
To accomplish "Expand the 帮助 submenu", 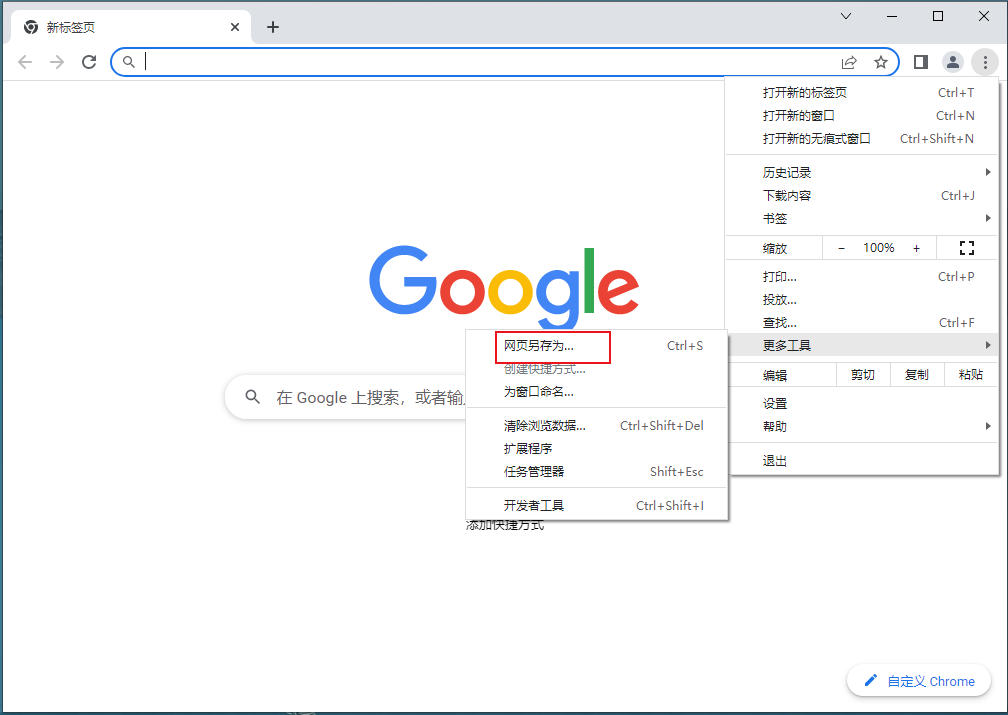I will (x=862, y=426).
